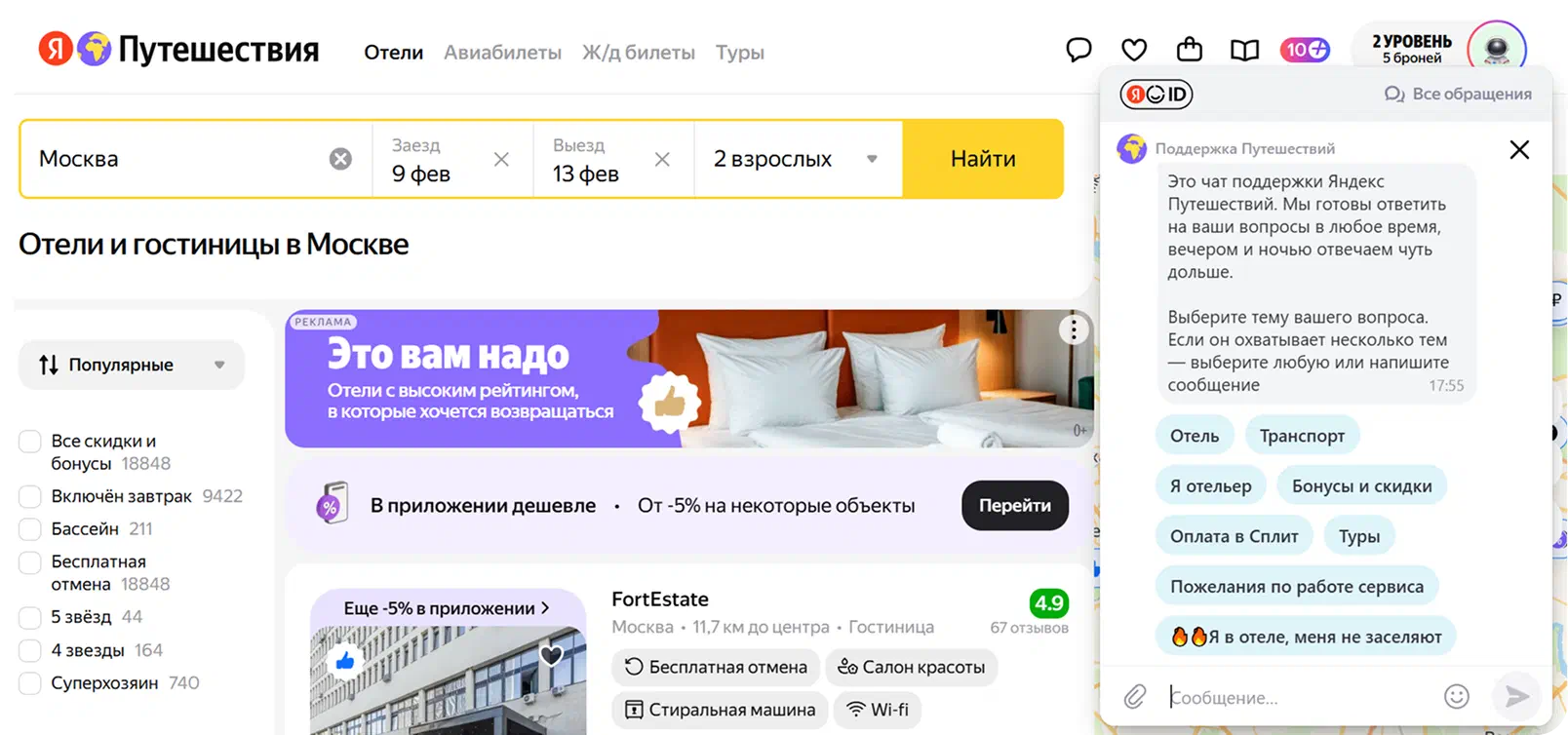
Task: Open the 2 УРОВЕНЬ loyalty level badge
Action: [1411, 49]
